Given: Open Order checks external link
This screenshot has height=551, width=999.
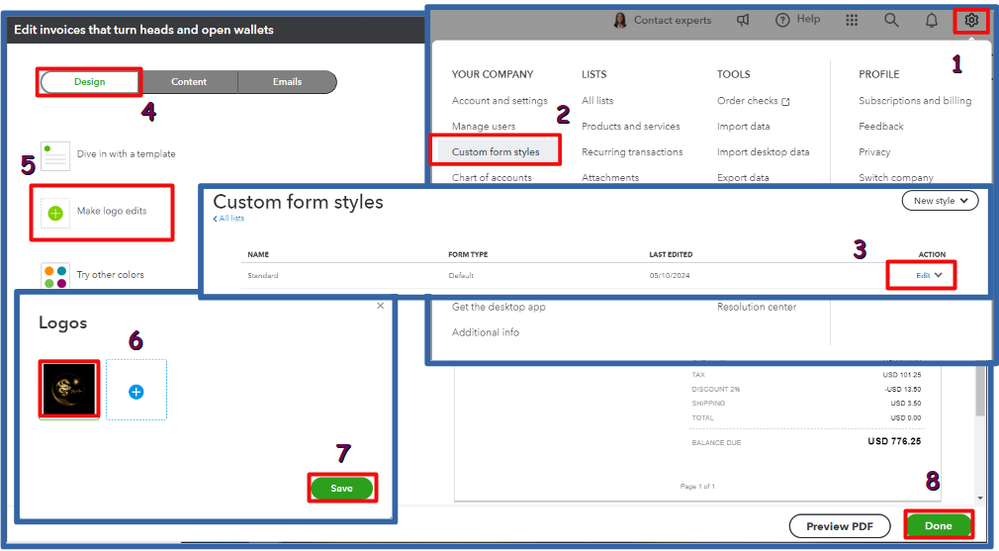Looking at the screenshot, I should click(x=753, y=101).
